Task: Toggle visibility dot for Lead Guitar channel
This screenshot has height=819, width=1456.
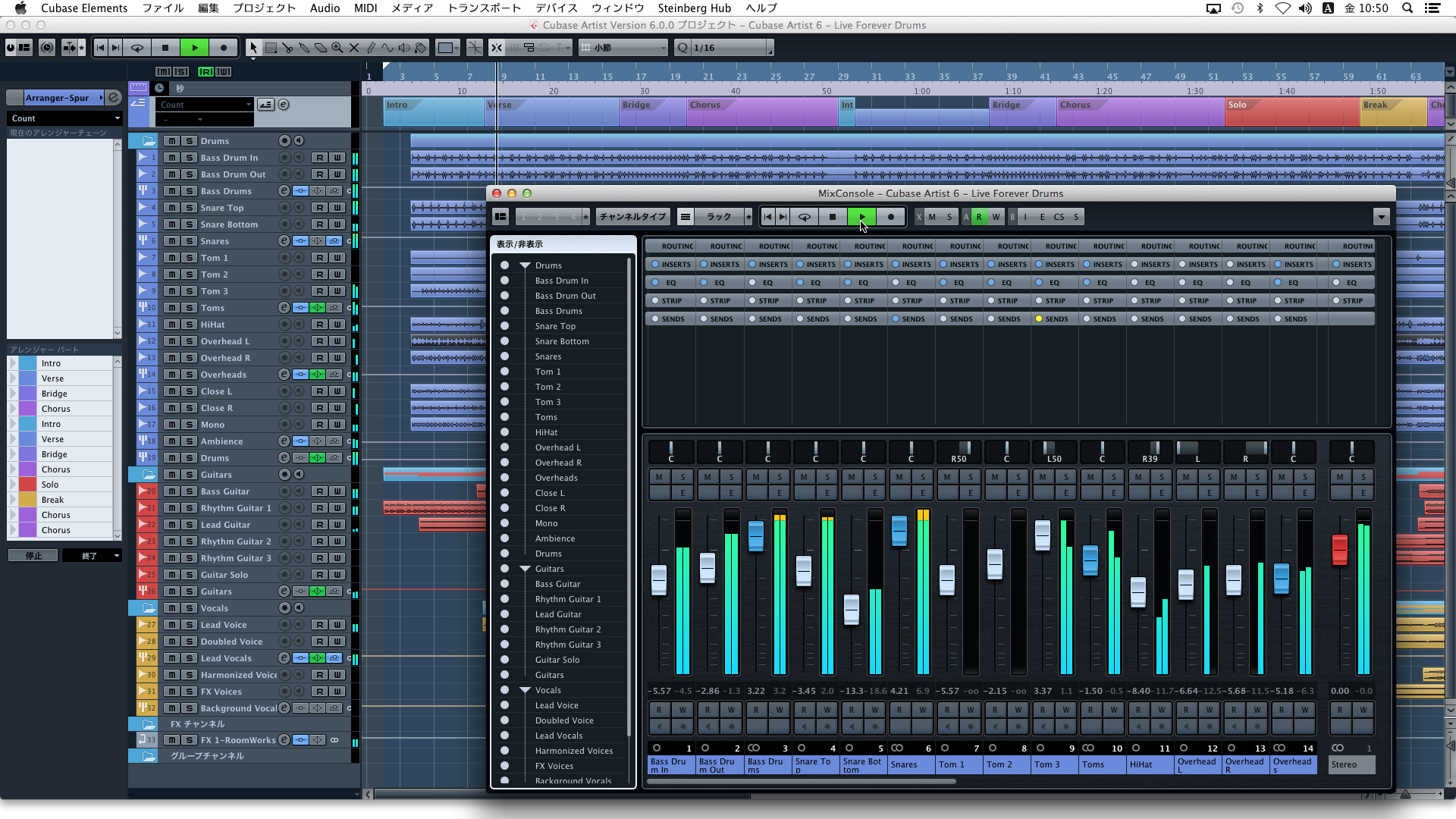Action: (504, 614)
